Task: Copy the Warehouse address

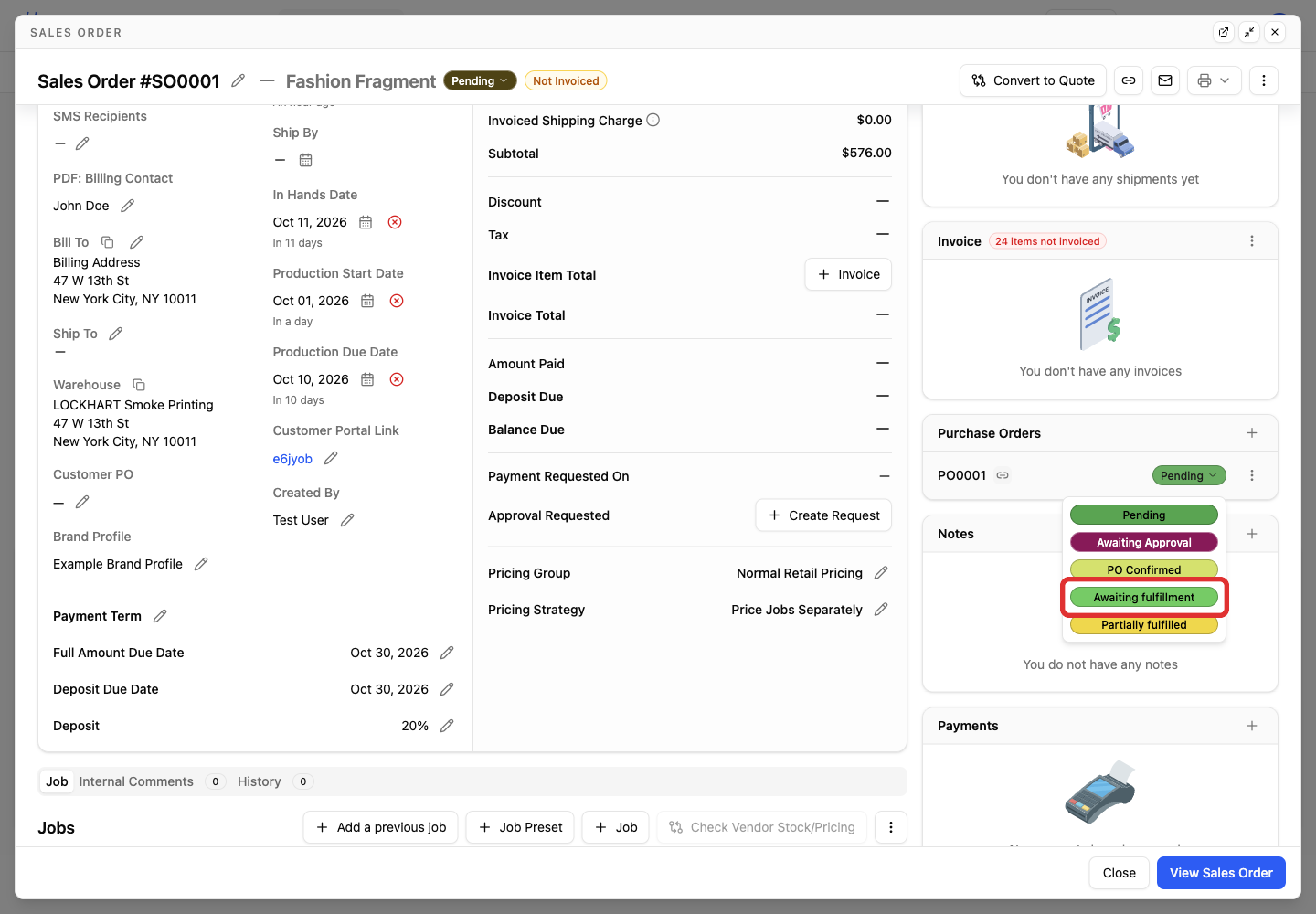Action: (x=139, y=385)
